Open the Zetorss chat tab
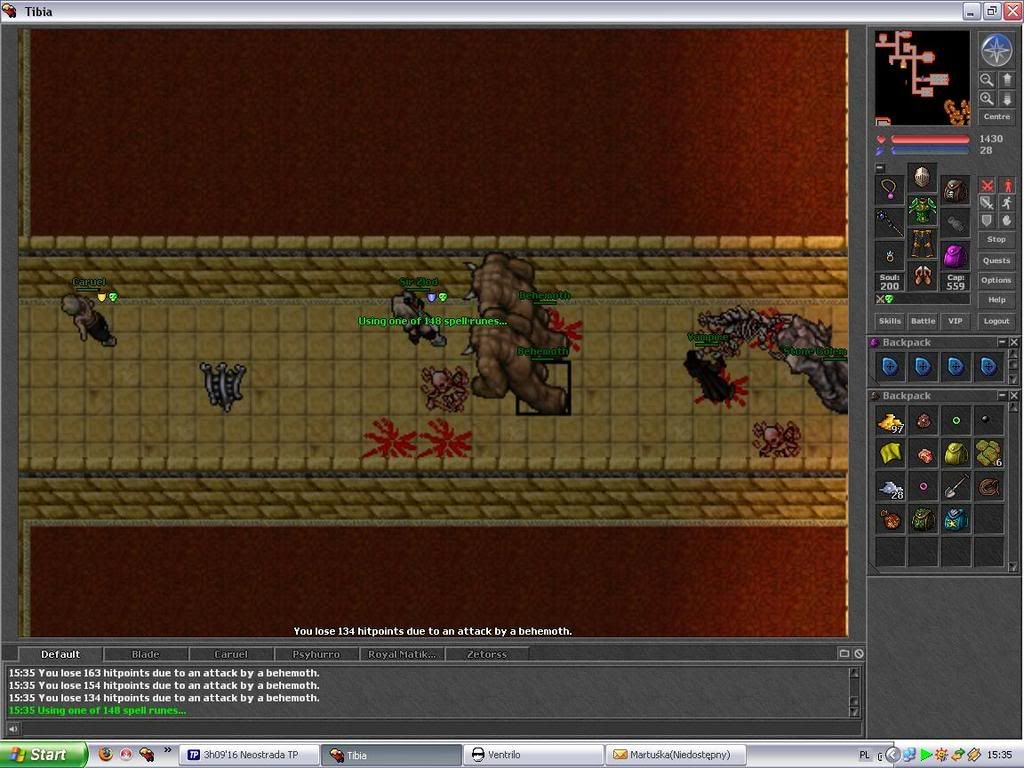This screenshot has width=1024, height=768. coord(487,654)
